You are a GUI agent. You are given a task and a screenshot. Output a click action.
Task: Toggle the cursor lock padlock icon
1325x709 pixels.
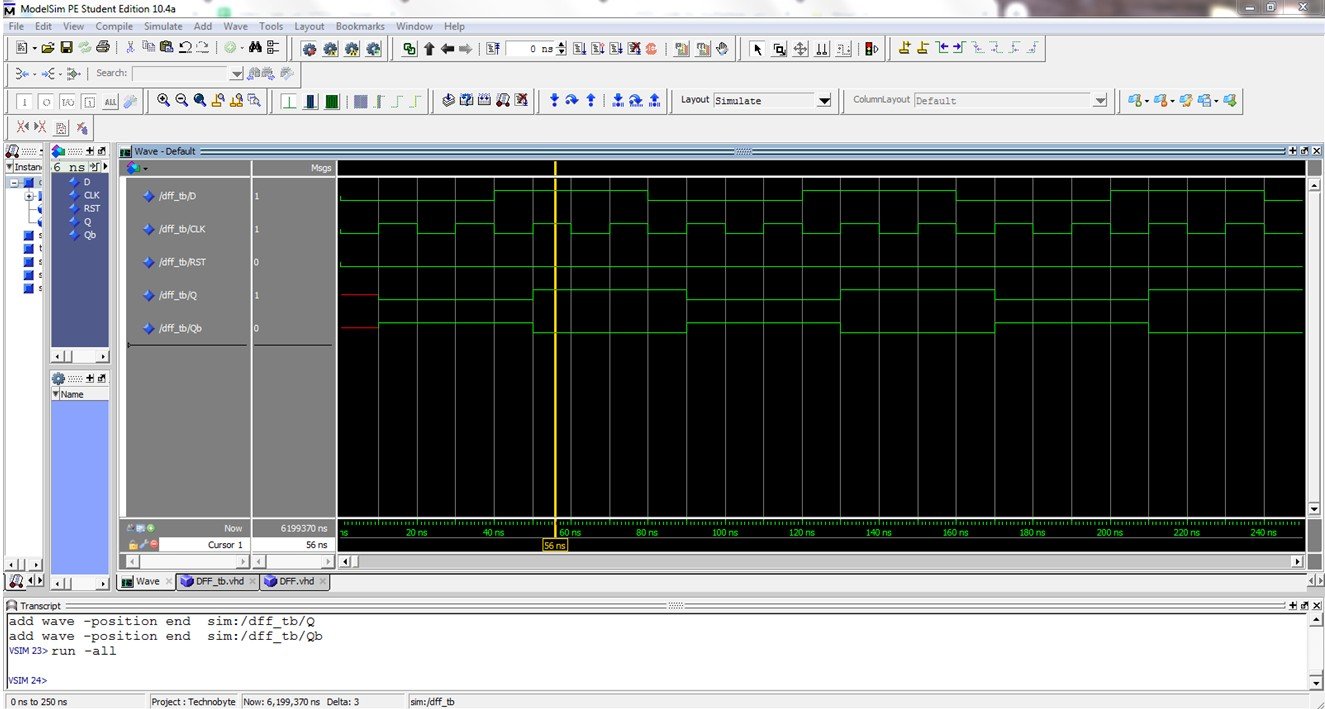pyautogui.click(x=133, y=544)
